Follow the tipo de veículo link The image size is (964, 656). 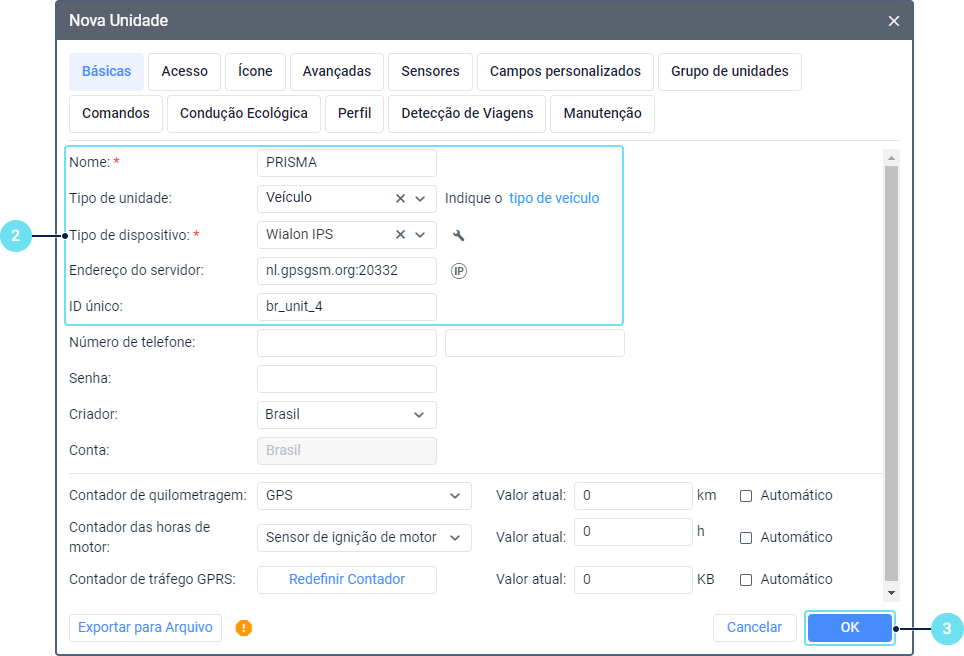click(x=554, y=198)
